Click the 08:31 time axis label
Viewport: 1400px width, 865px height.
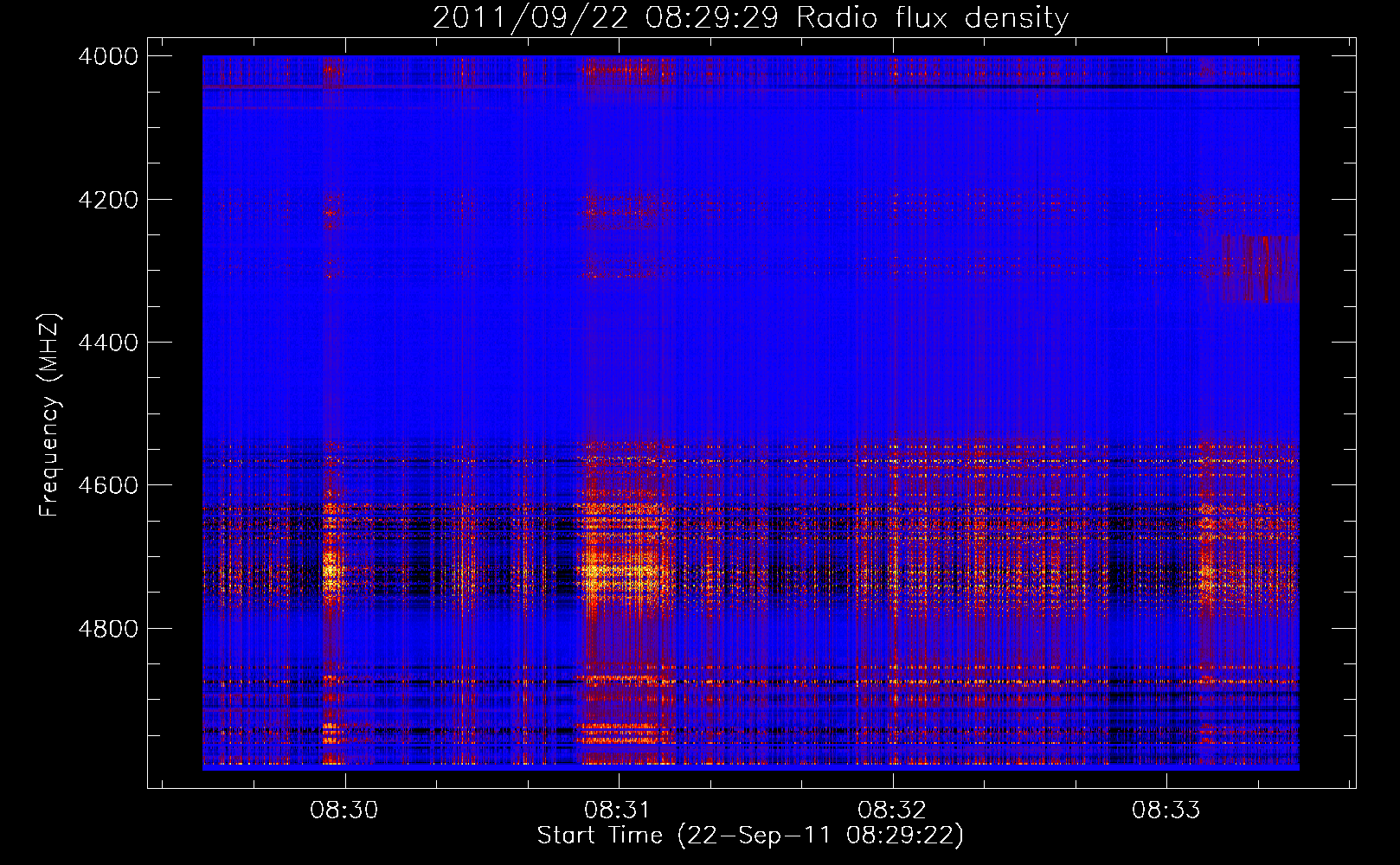pyautogui.click(x=618, y=811)
